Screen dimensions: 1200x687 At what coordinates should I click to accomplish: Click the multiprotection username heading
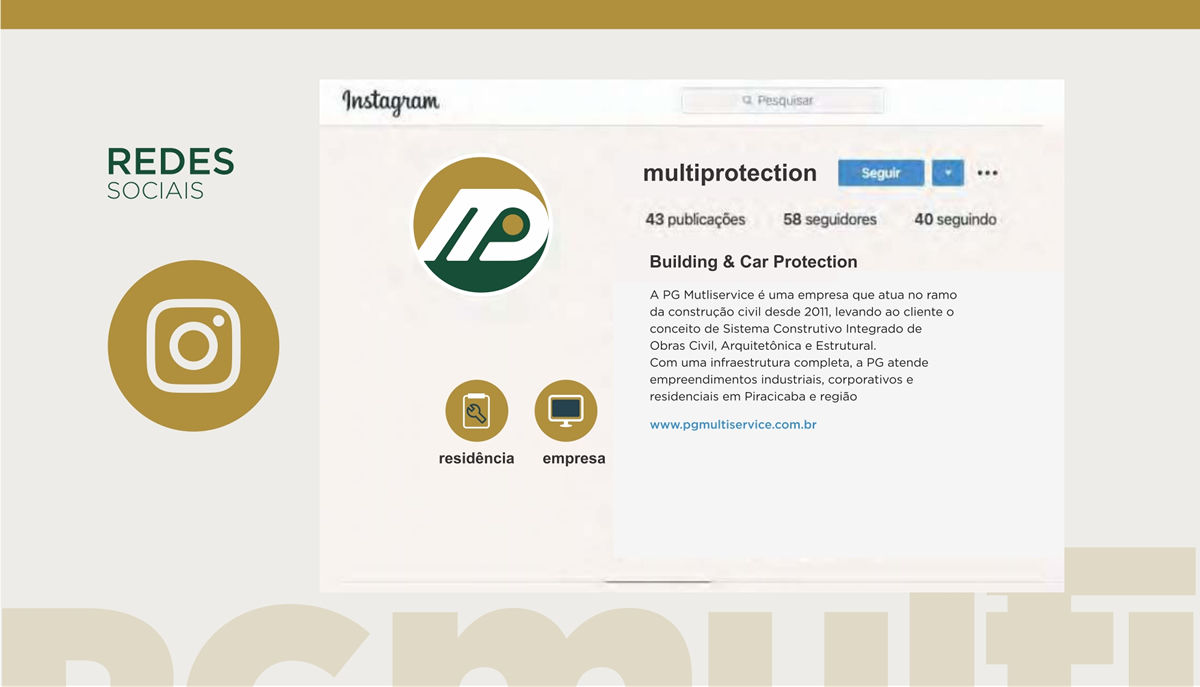click(730, 173)
